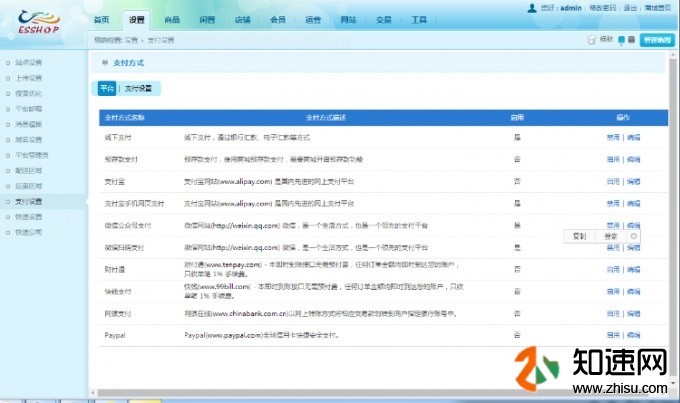The image size is (680, 403).
Task: Open 消息模板 in the sidebar
Action: (29, 124)
